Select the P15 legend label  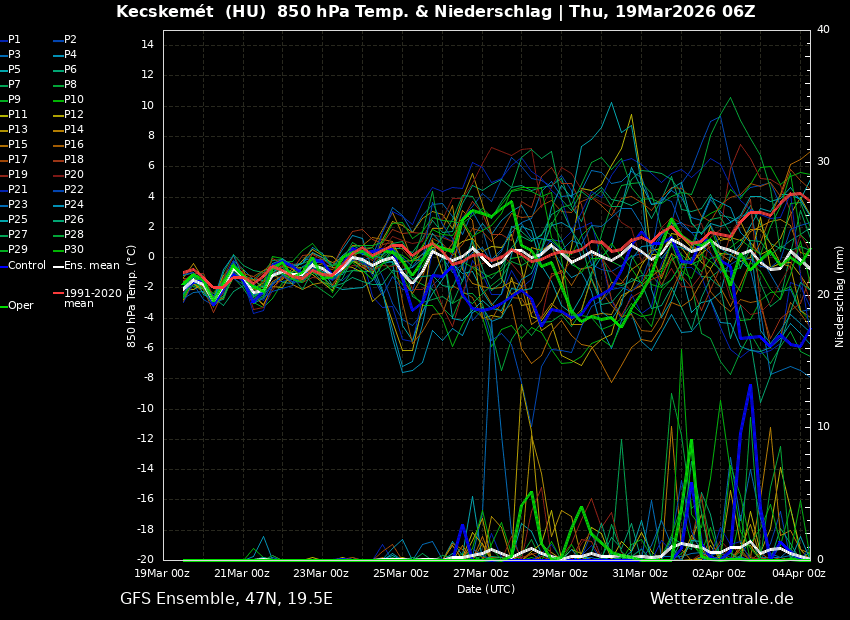[18, 145]
